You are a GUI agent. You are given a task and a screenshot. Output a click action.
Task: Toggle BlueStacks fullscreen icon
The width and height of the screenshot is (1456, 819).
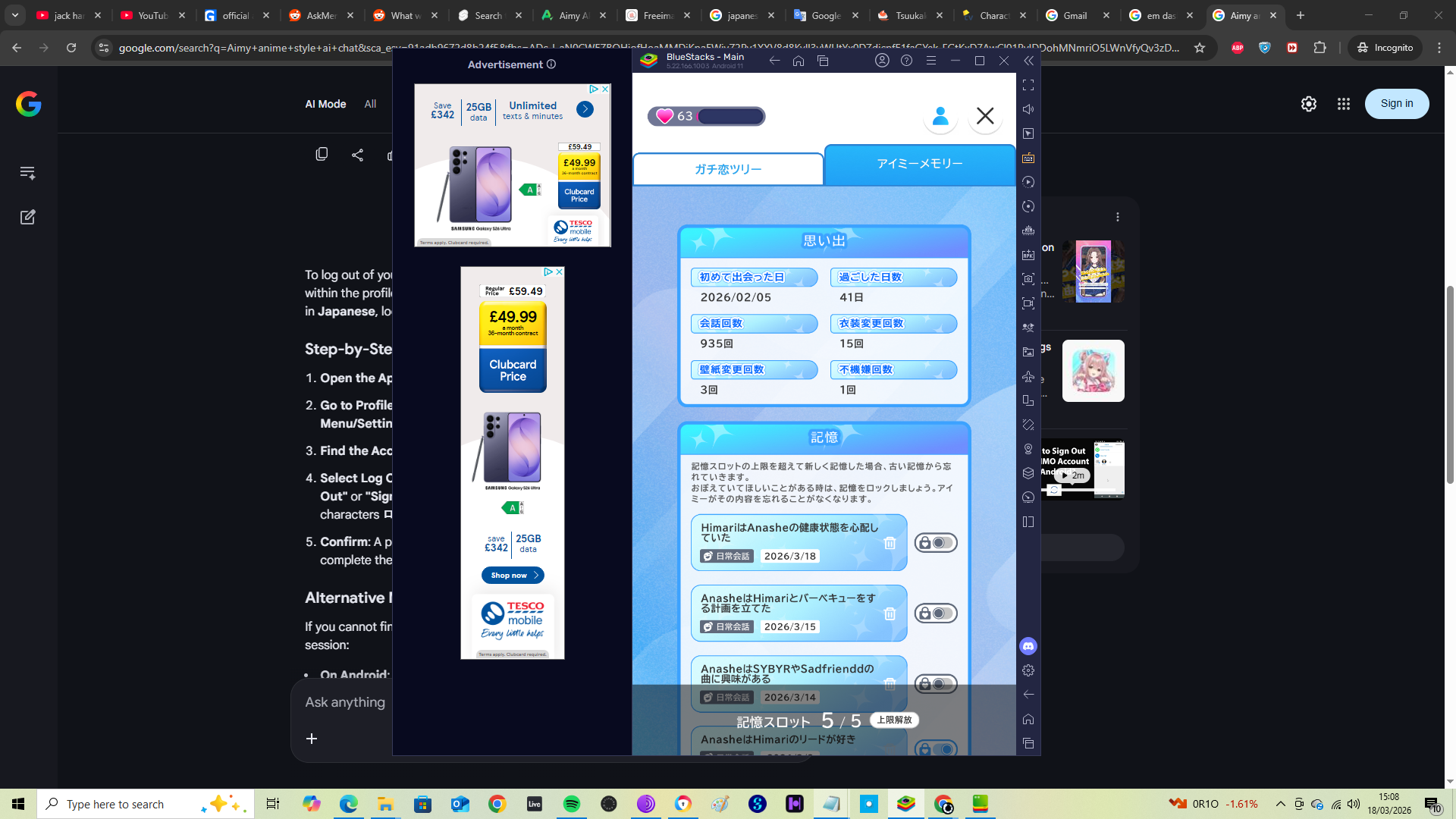point(1028,85)
